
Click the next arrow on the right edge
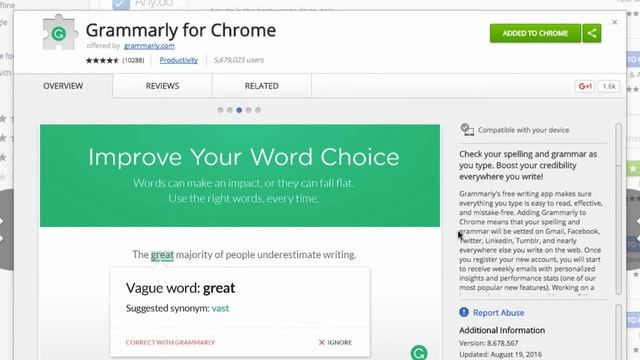[634, 229]
